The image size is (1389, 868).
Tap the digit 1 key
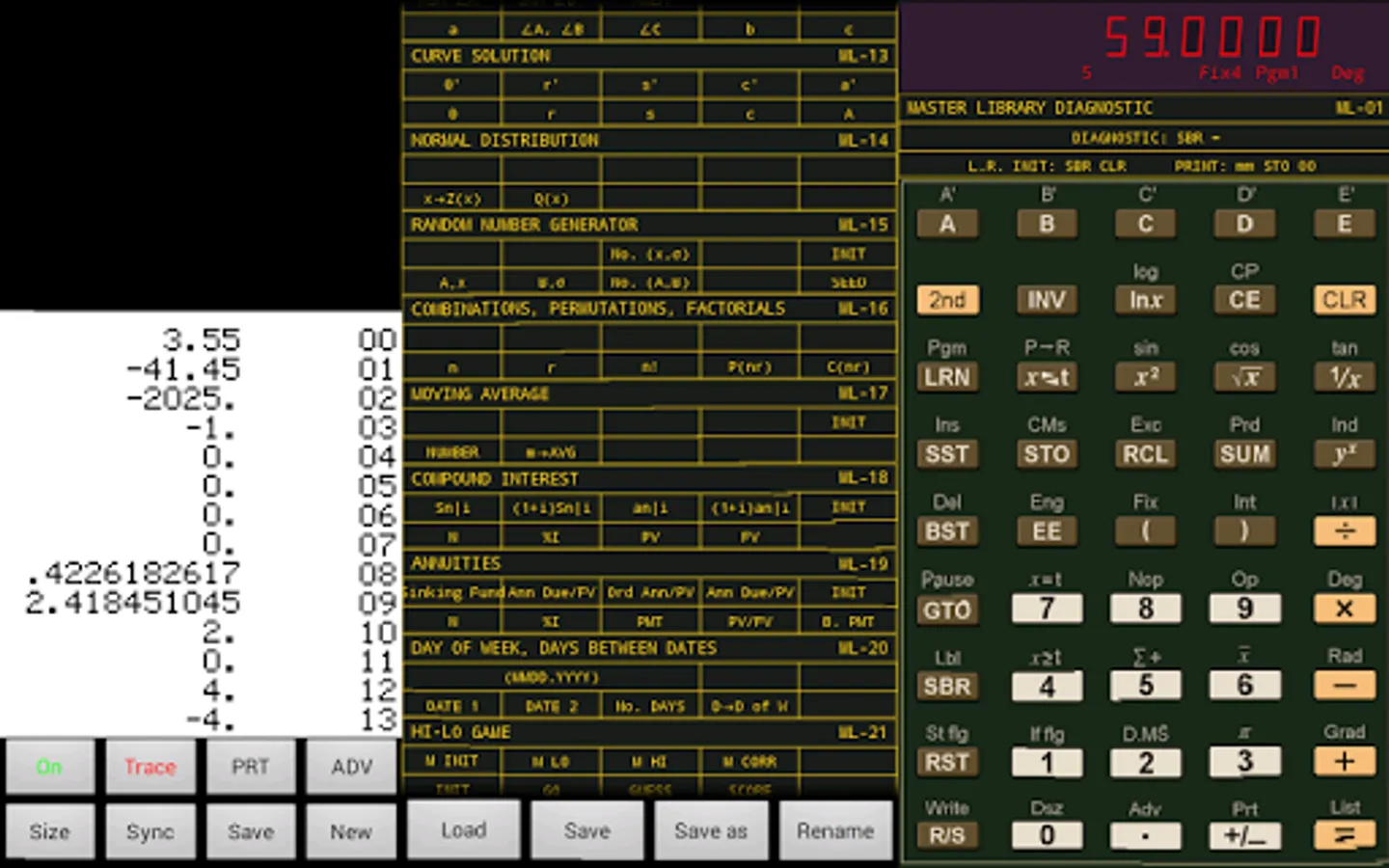(1047, 763)
